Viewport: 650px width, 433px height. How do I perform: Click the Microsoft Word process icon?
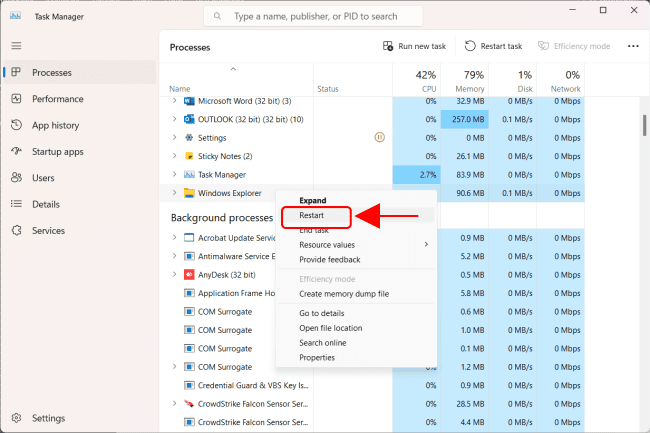coord(189,101)
